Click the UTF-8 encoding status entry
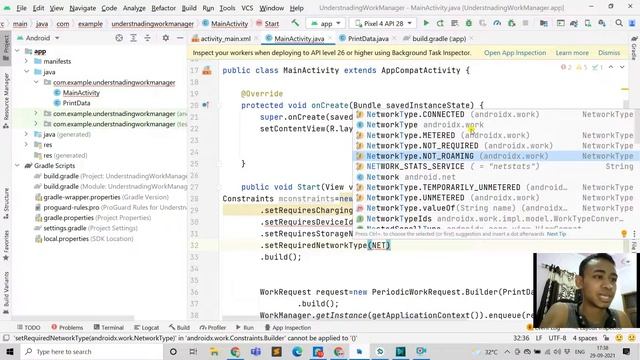640x360 pixels. [x=557, y=338]
